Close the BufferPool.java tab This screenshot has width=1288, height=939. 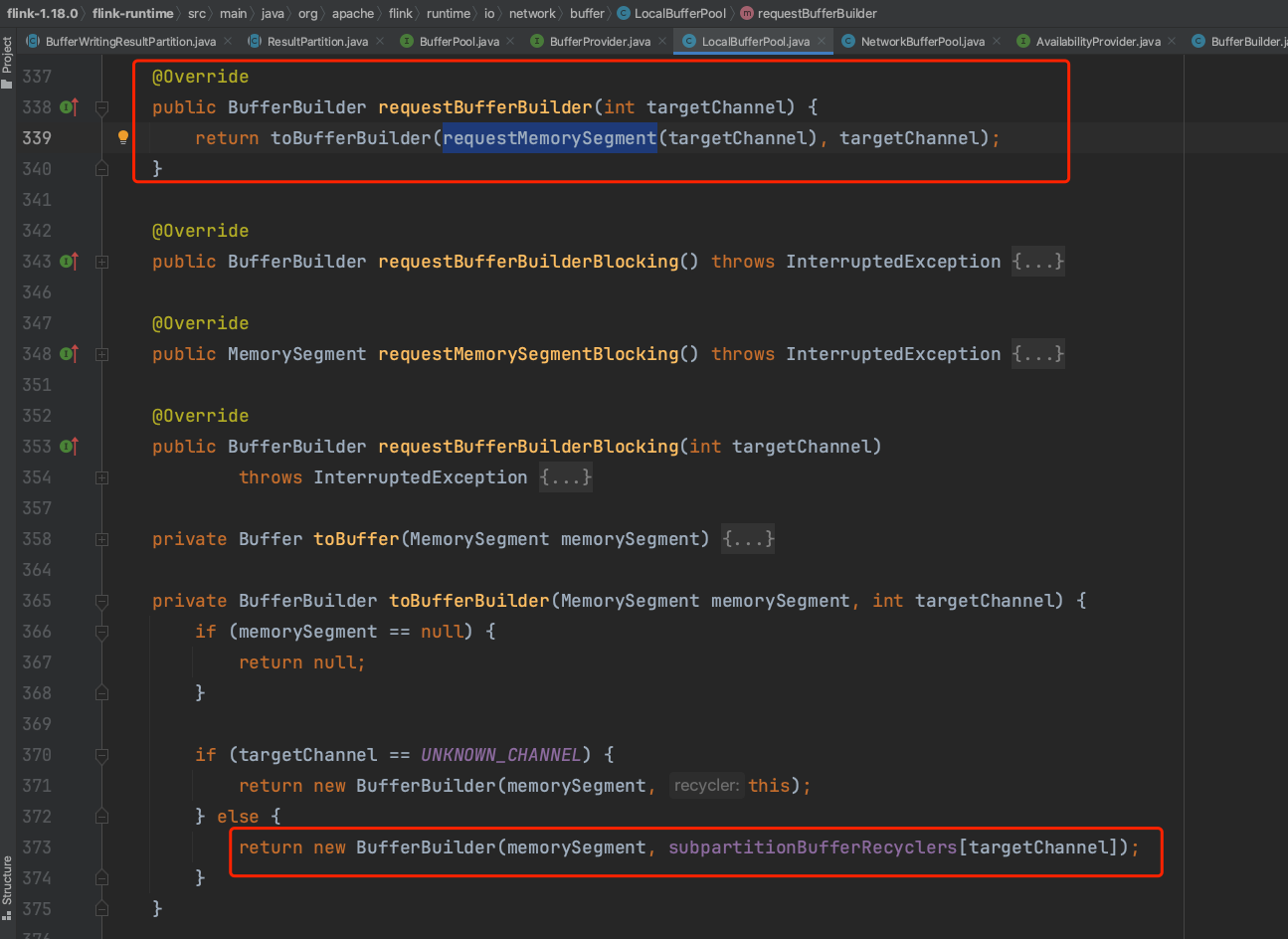pos(510,41)
